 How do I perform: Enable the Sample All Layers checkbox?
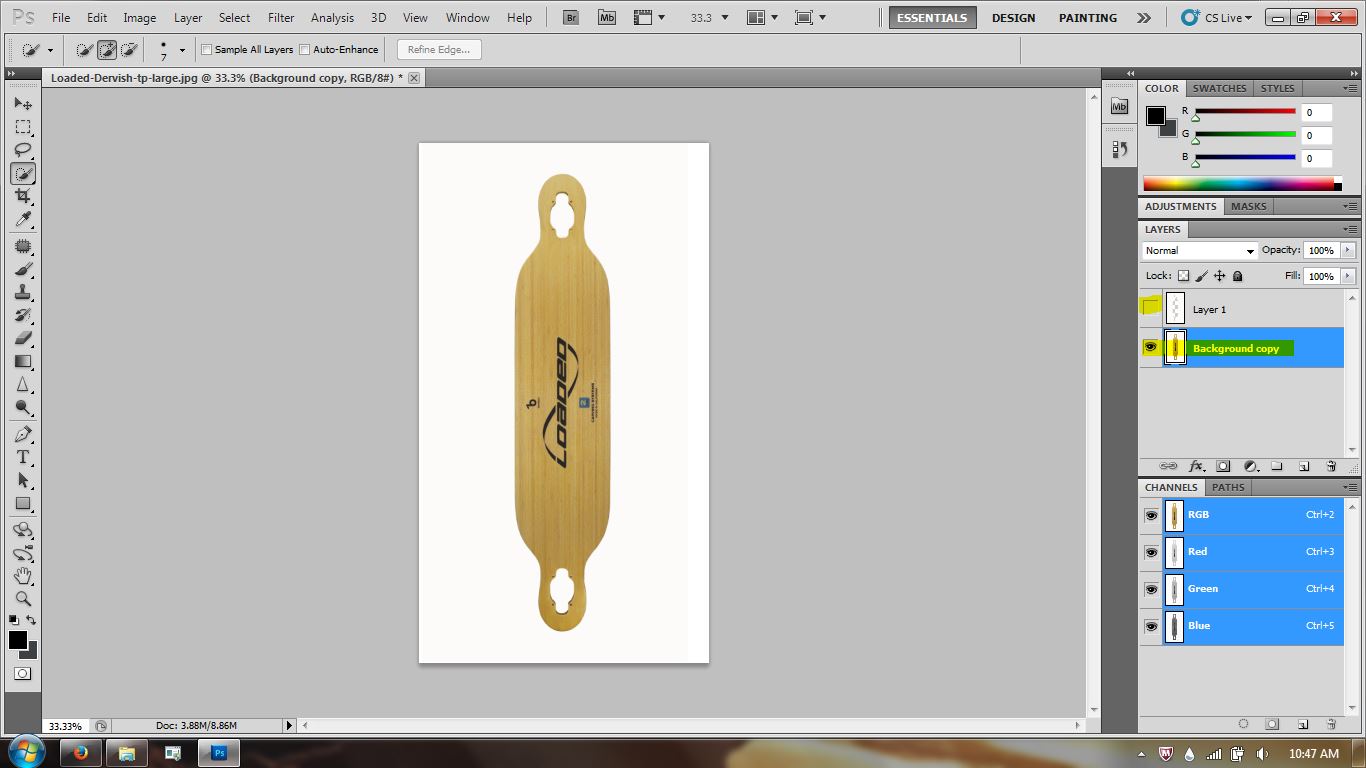pos(206,49)
